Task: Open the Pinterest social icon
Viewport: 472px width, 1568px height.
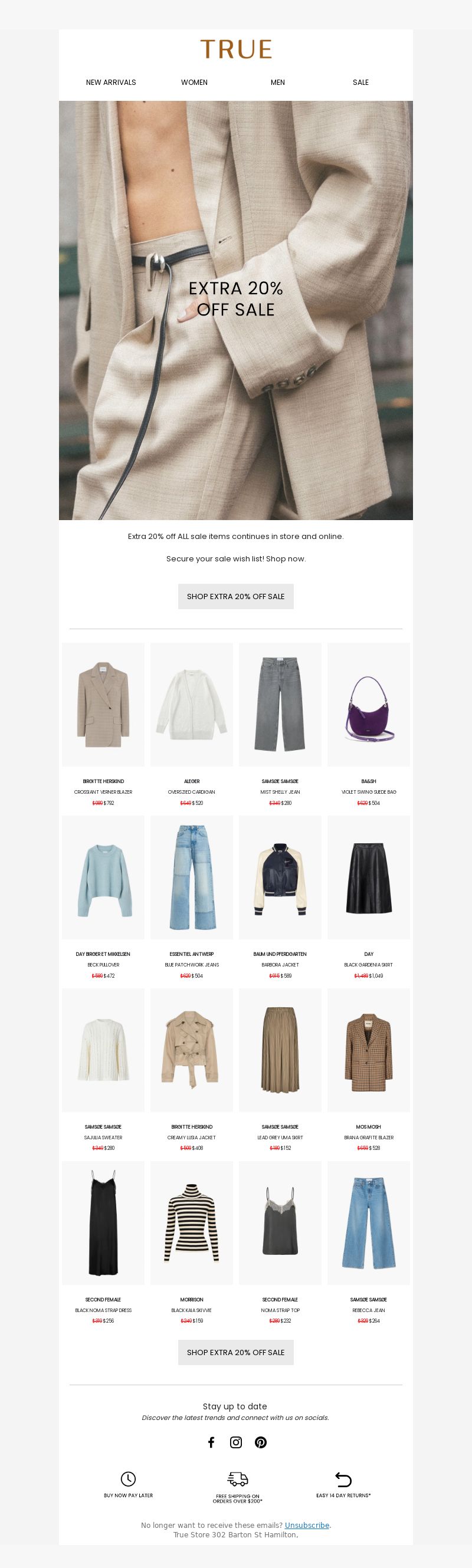Action: [x=261, y=1442]
